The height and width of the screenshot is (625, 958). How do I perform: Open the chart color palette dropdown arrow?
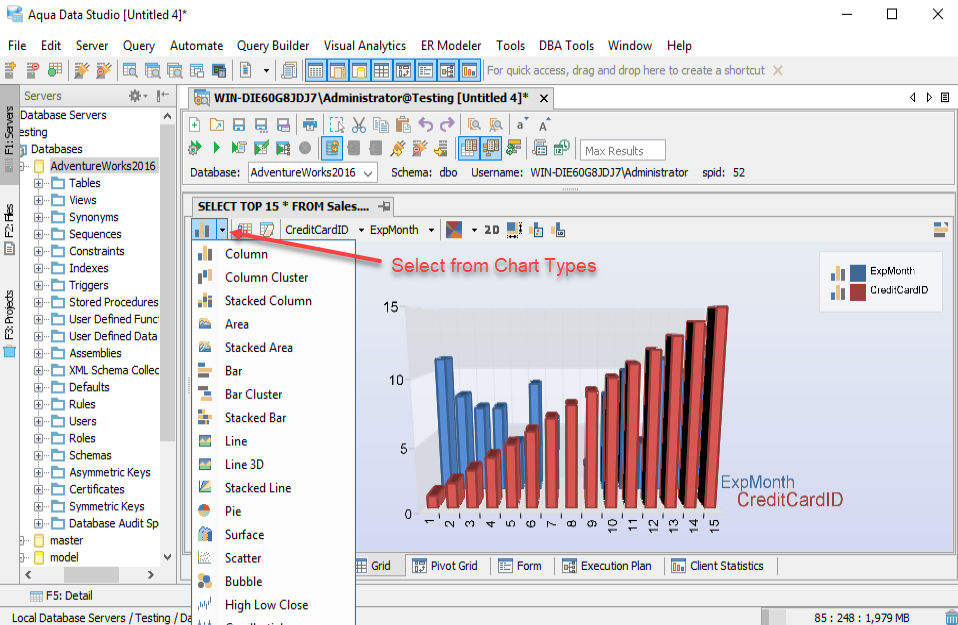(474, 230)
